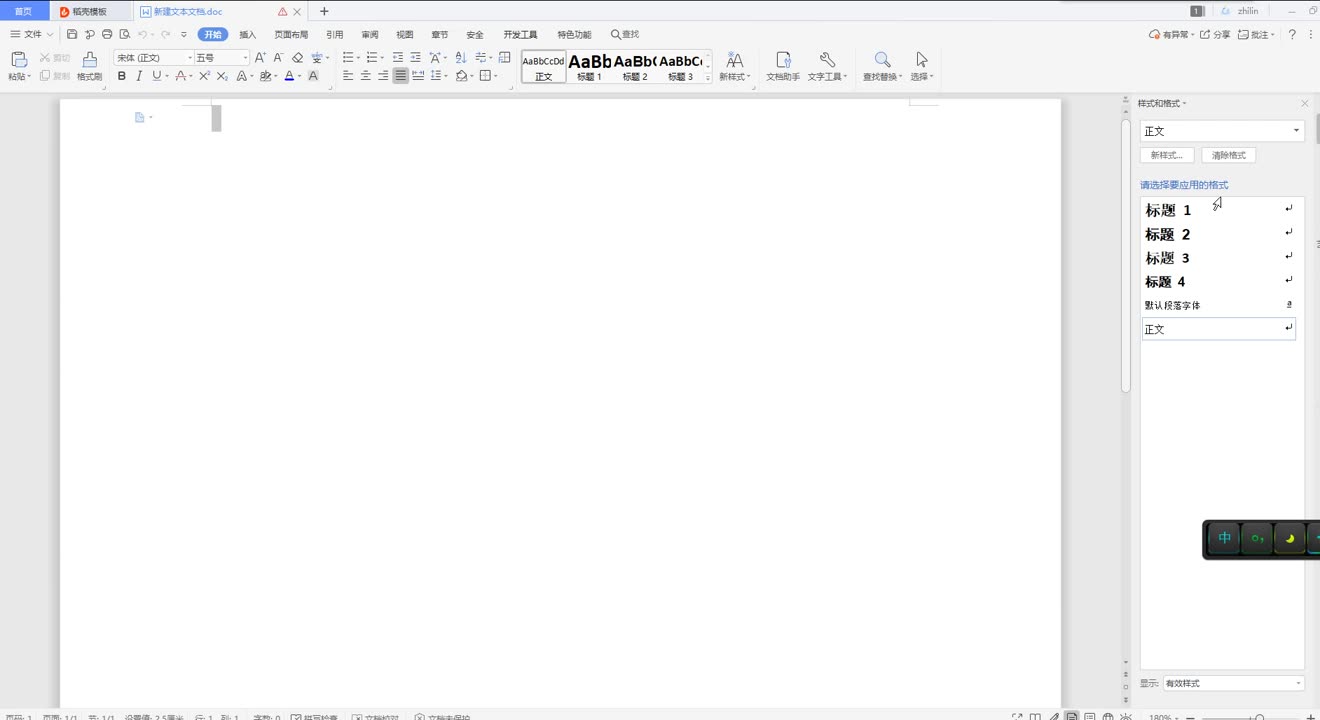This screenshot has height=720, width=1320.
Task: Open the 显示 有效样式 dropdown
Action: (1233, 683)
